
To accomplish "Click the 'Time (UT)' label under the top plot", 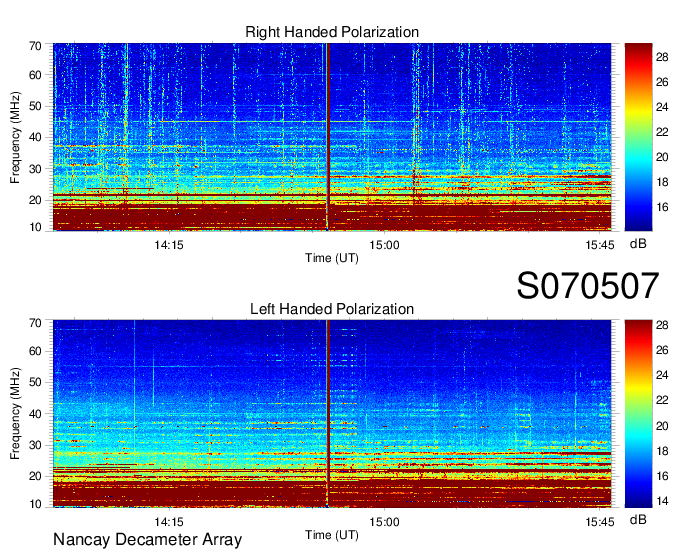I will [x=332, y=258].
